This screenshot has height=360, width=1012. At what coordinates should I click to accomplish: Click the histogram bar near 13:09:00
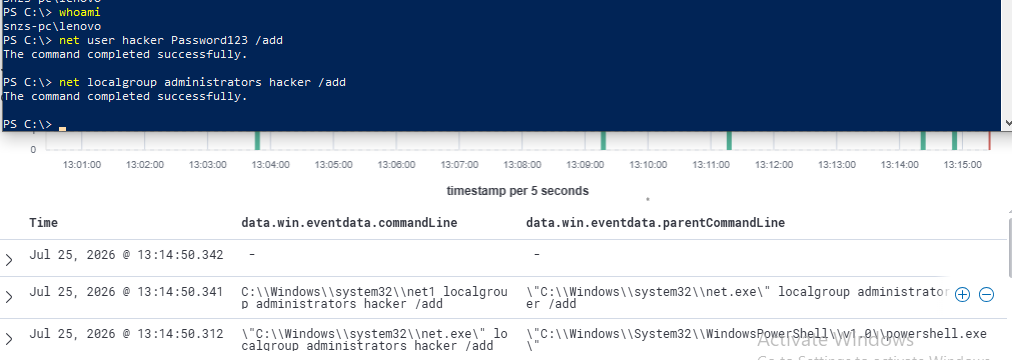pyautogui.click(x=603, y=141)
